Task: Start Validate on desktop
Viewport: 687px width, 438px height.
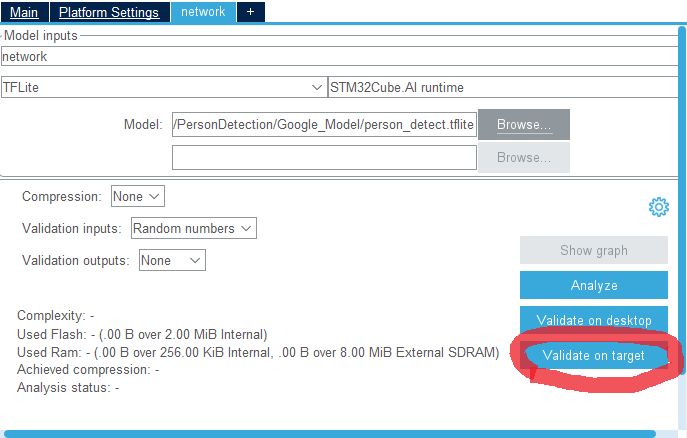Action: coord(594,320)
